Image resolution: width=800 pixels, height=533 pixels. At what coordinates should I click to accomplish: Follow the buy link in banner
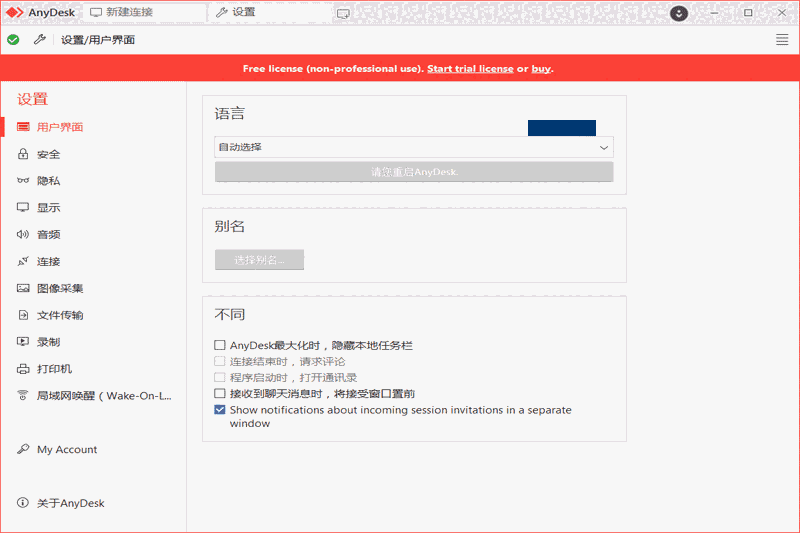point(541,69)
